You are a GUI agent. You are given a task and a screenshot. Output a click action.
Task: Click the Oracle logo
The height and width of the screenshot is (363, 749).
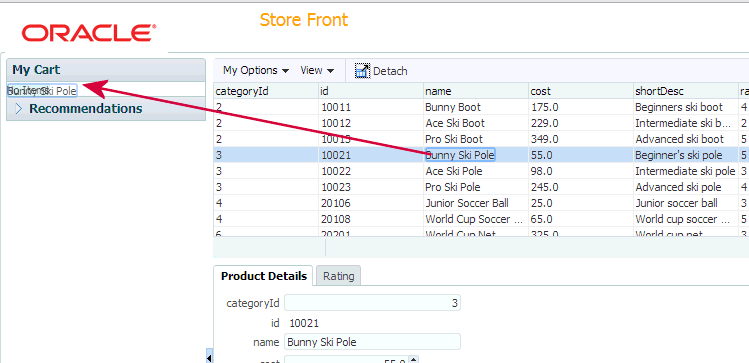pyautogui.click(x=89, y=33)
